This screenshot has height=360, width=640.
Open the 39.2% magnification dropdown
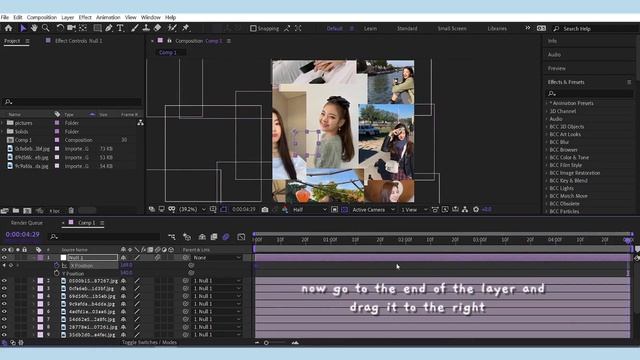pyautogui.click(x=192, y=209)
